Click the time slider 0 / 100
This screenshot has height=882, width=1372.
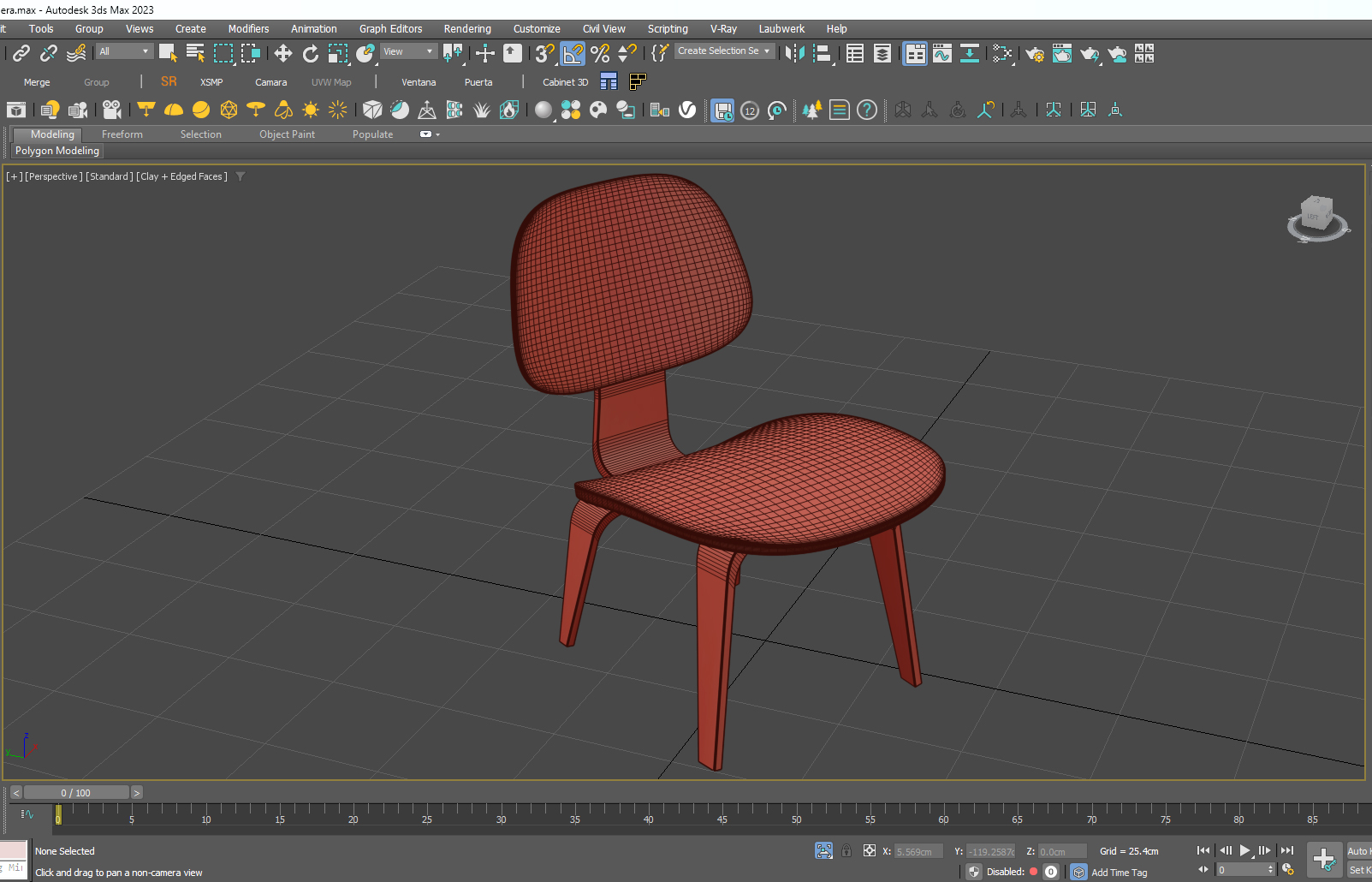coord(76,793)
